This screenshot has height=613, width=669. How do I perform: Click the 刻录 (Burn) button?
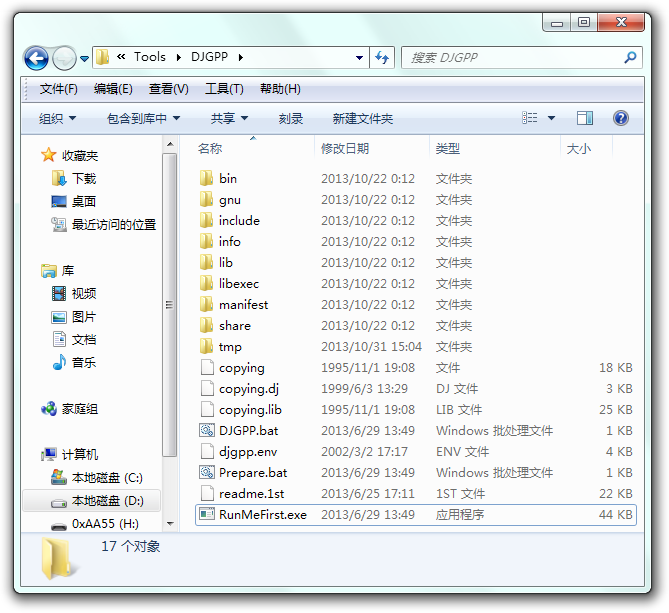291,118
